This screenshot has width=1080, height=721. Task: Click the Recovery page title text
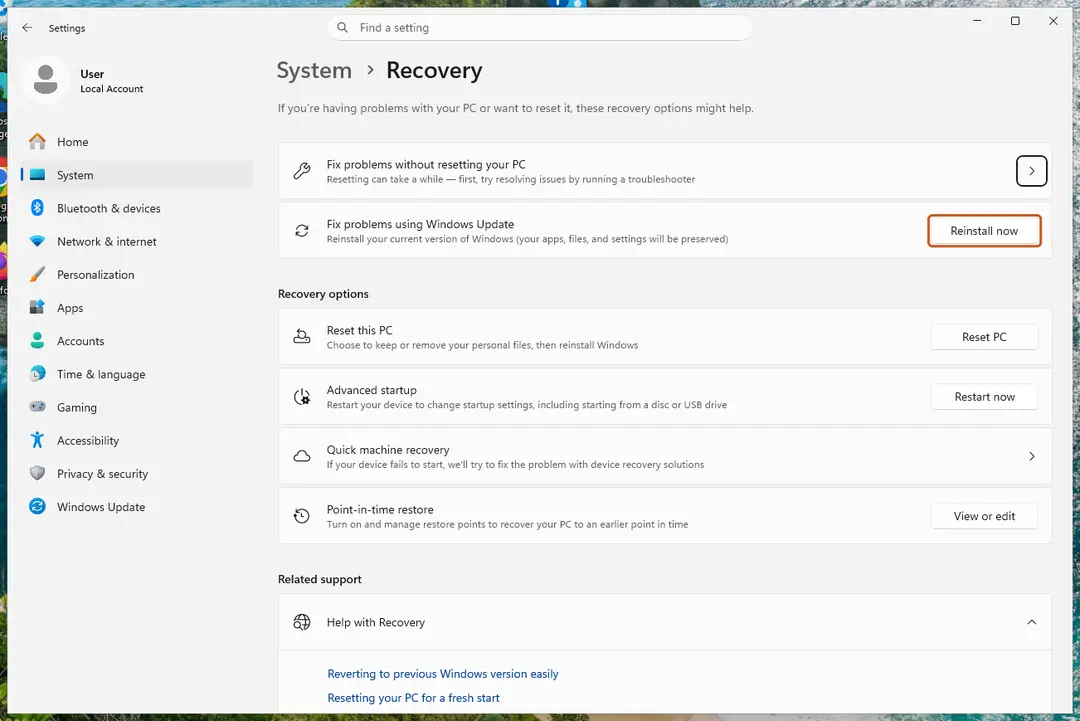point(434,70)
